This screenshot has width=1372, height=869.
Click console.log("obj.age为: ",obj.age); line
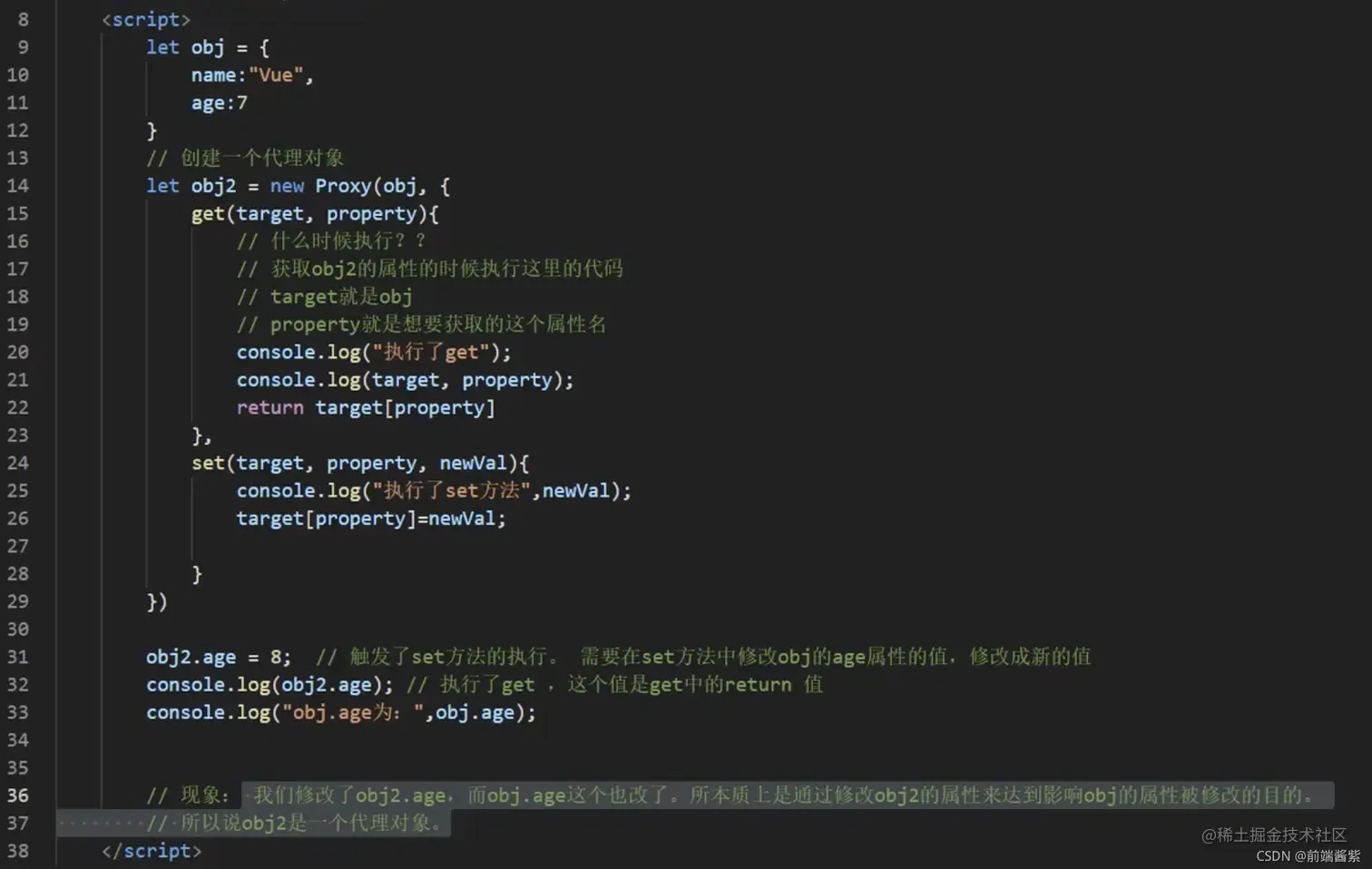341,713
